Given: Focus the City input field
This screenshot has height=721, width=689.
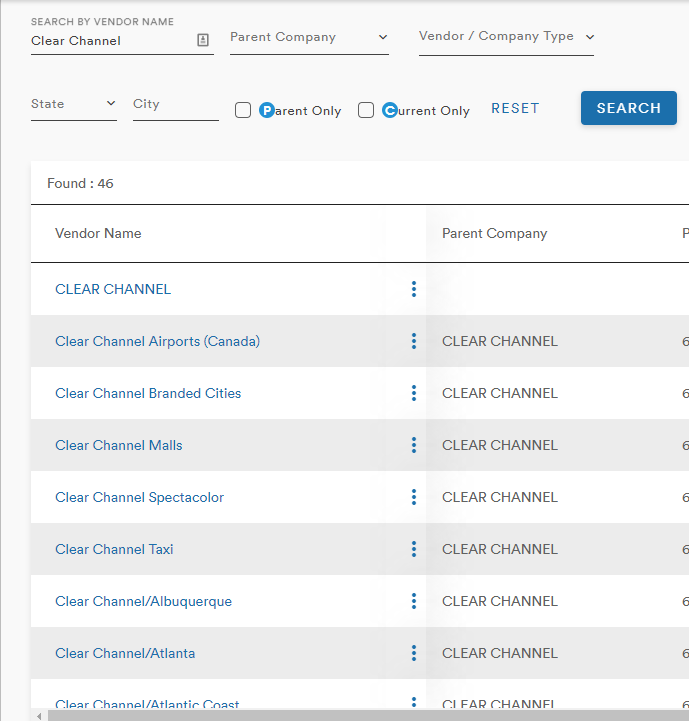Looking at the screenshot, I should [176, 104].
